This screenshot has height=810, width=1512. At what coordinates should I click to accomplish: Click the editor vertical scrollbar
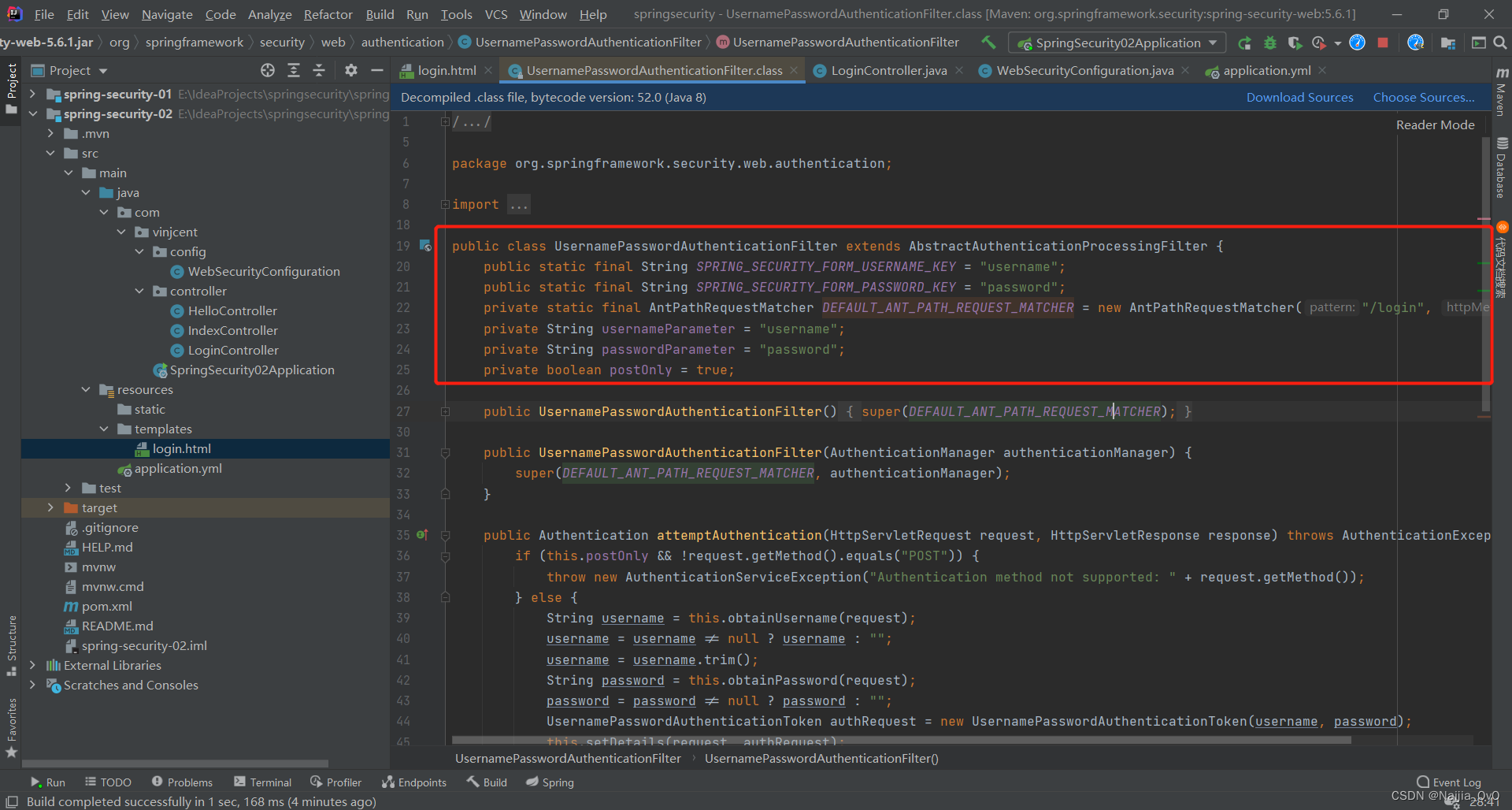click(x=1486, y=276)
